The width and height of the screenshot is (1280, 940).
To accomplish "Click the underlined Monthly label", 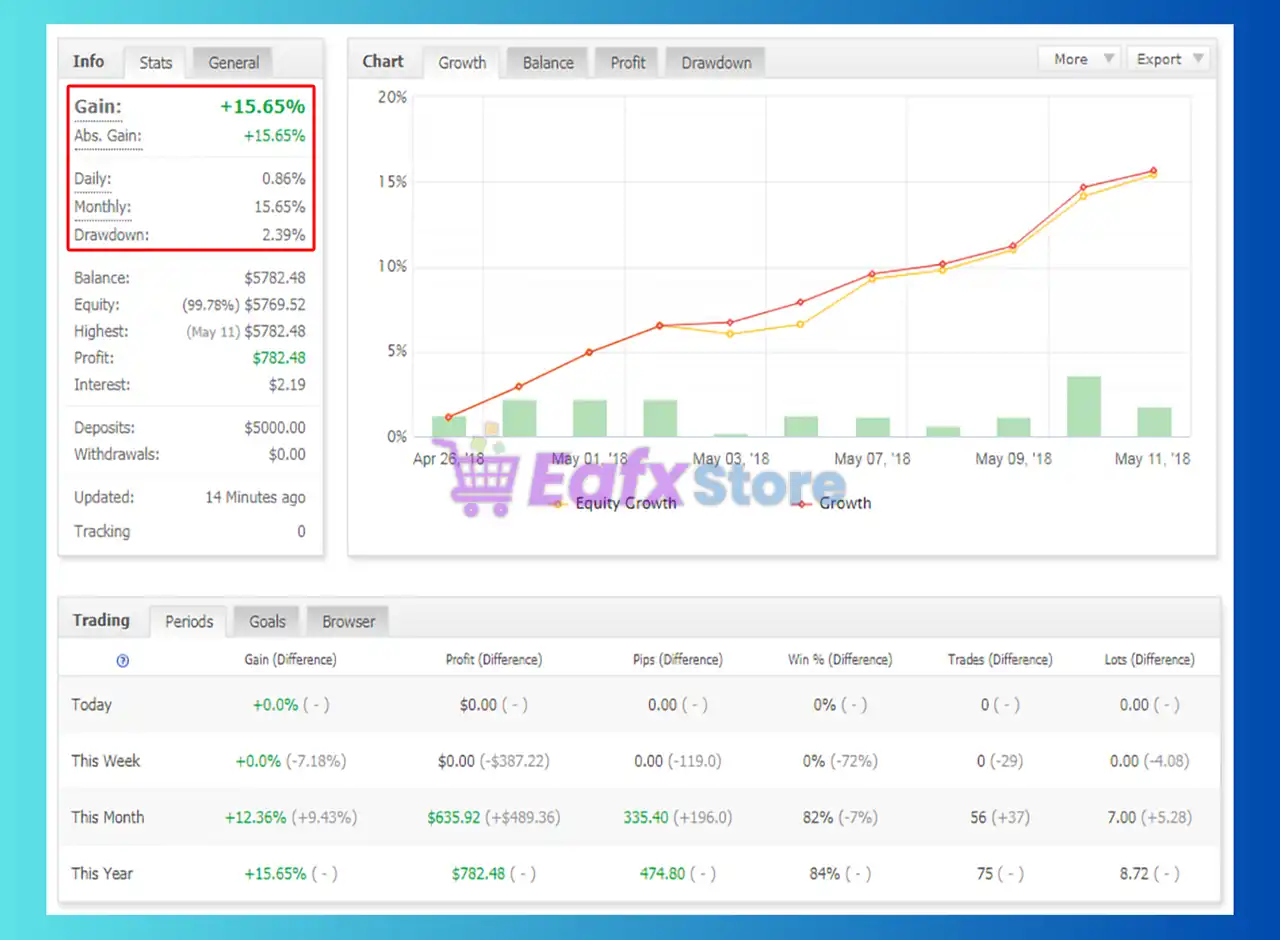I will coord(103,207).
